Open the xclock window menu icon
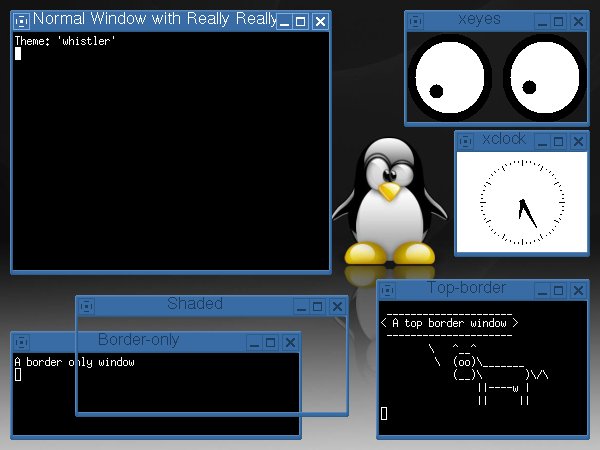 point(465,141)
